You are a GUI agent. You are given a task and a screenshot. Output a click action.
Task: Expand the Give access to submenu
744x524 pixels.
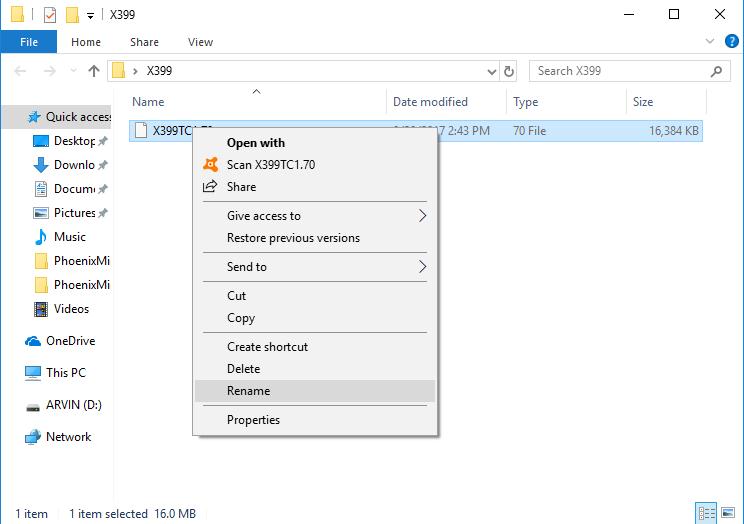point(422,216)
